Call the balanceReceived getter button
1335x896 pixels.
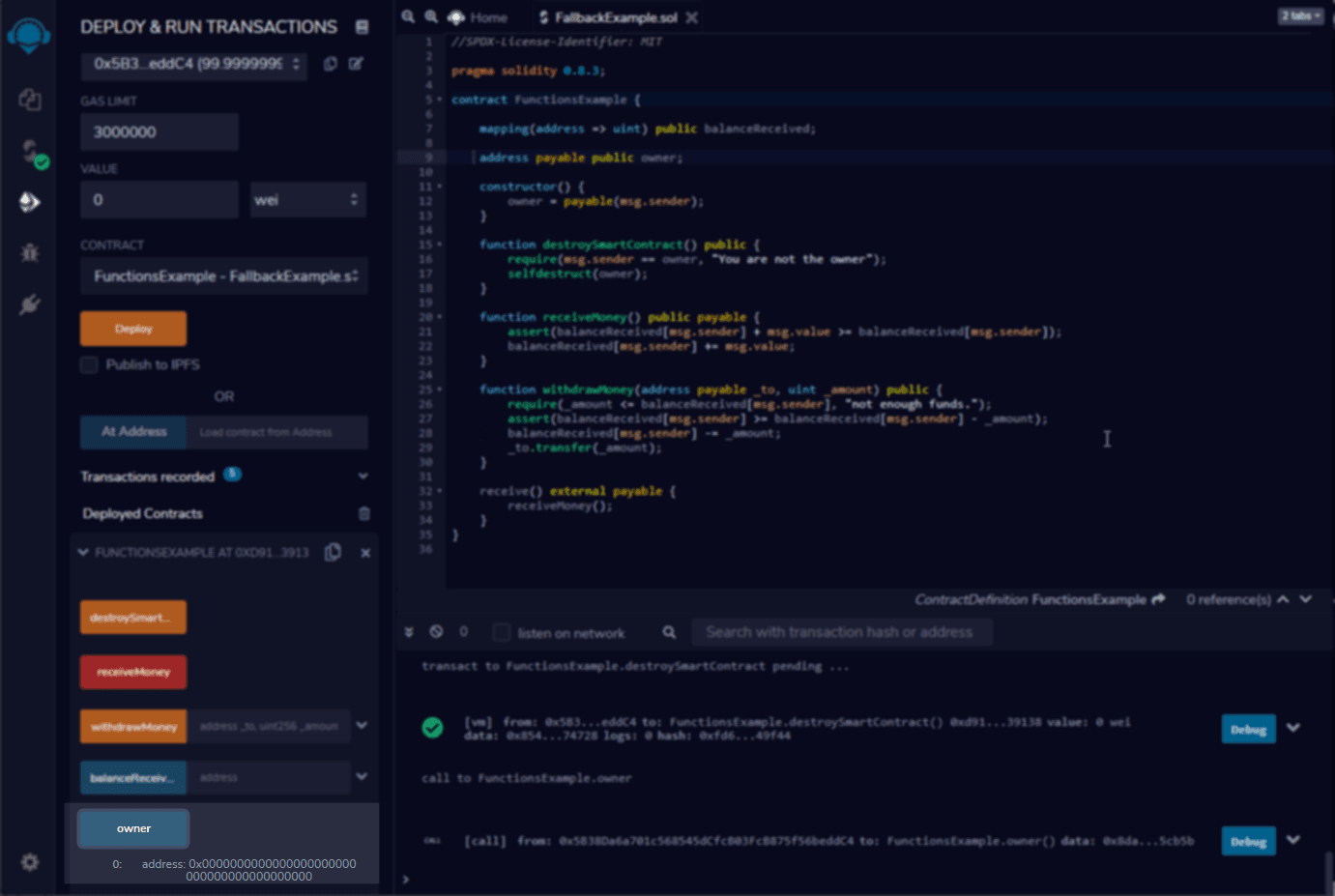[133, 777]
